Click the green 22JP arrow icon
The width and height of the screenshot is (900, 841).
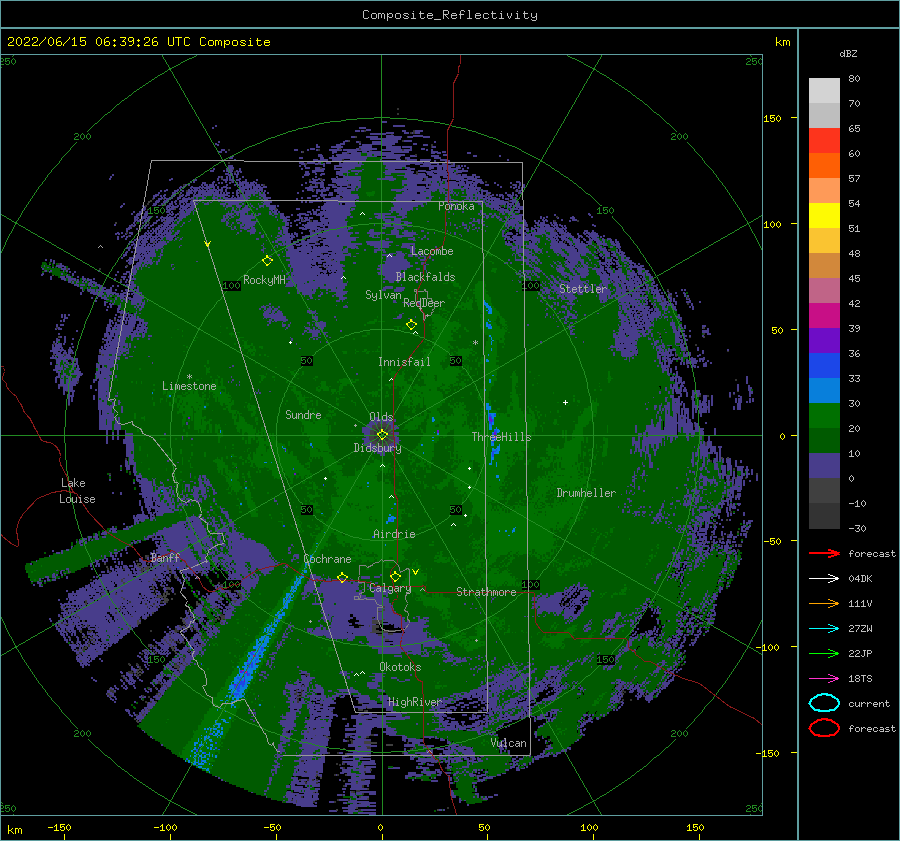click(x=824, y=653)
